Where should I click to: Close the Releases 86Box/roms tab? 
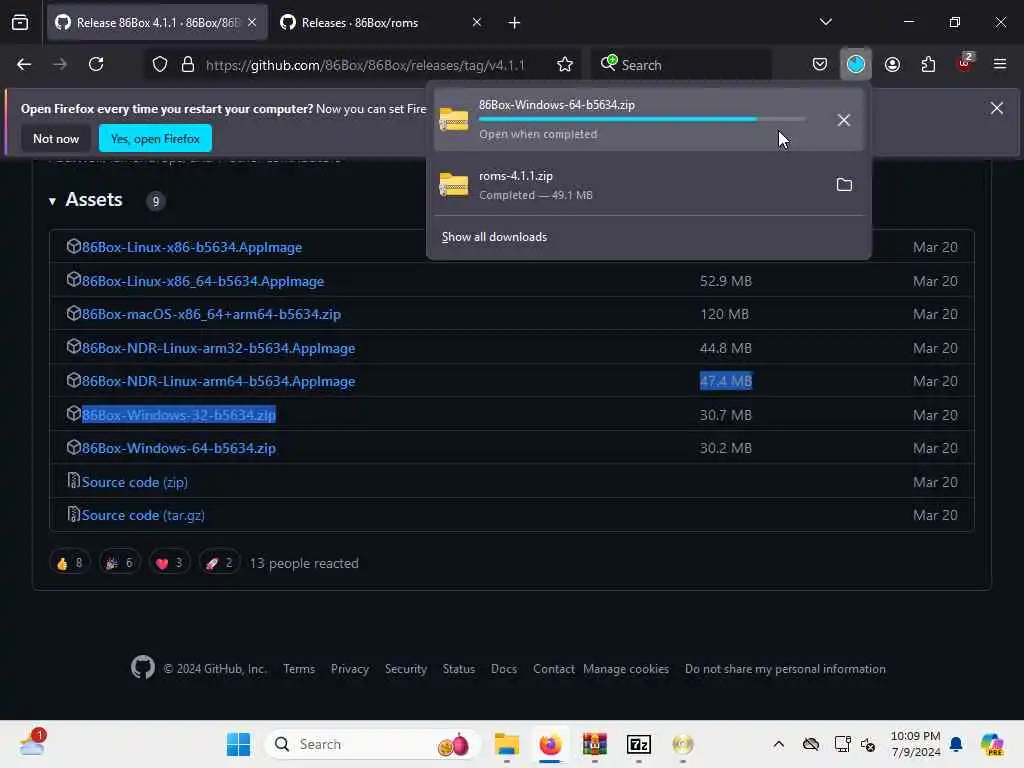coord(477,23)
